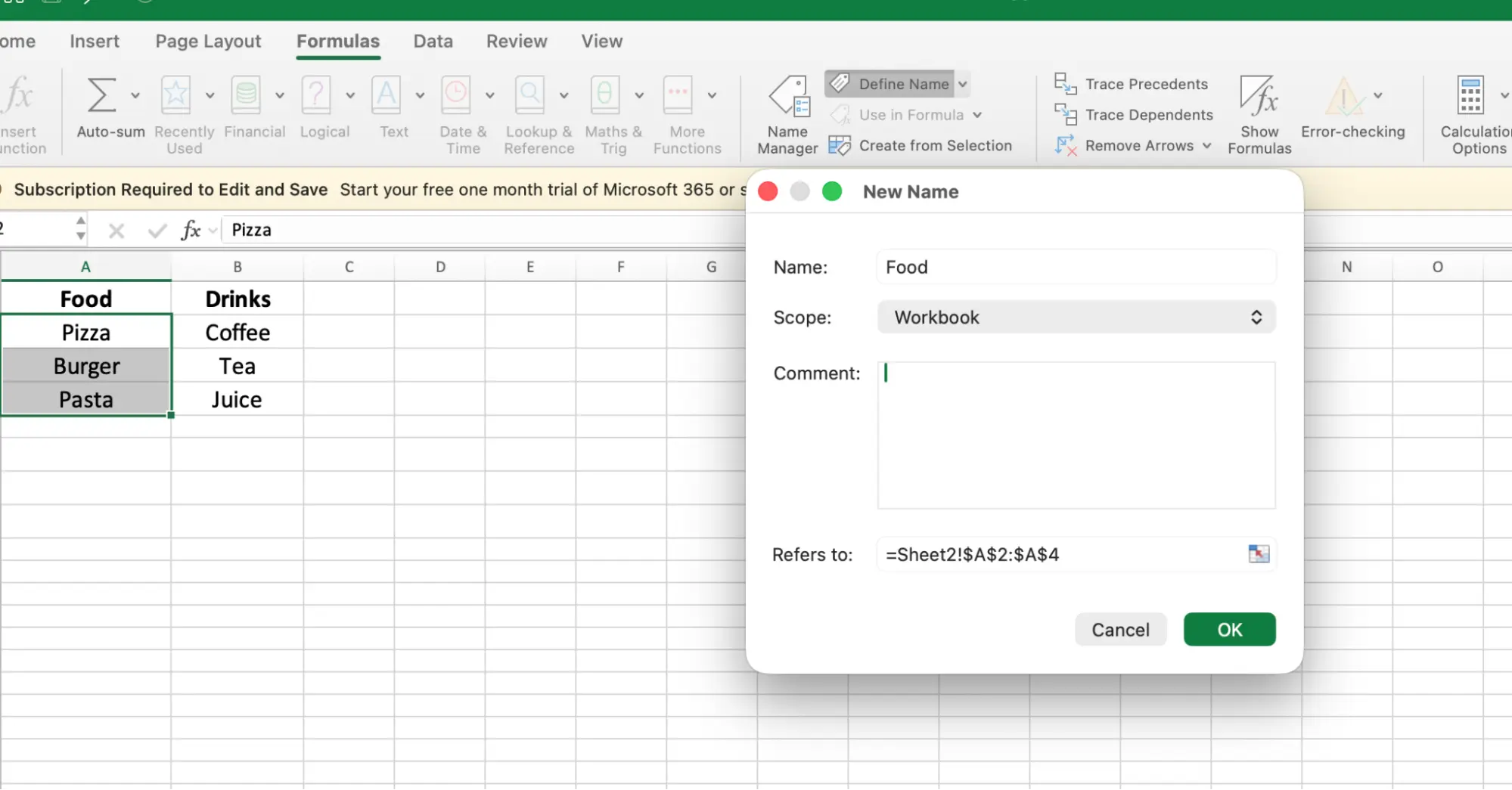Switch to the Page Layout tab
Viewport: 1512px width, 790px height.
click(x=208, y=42)
